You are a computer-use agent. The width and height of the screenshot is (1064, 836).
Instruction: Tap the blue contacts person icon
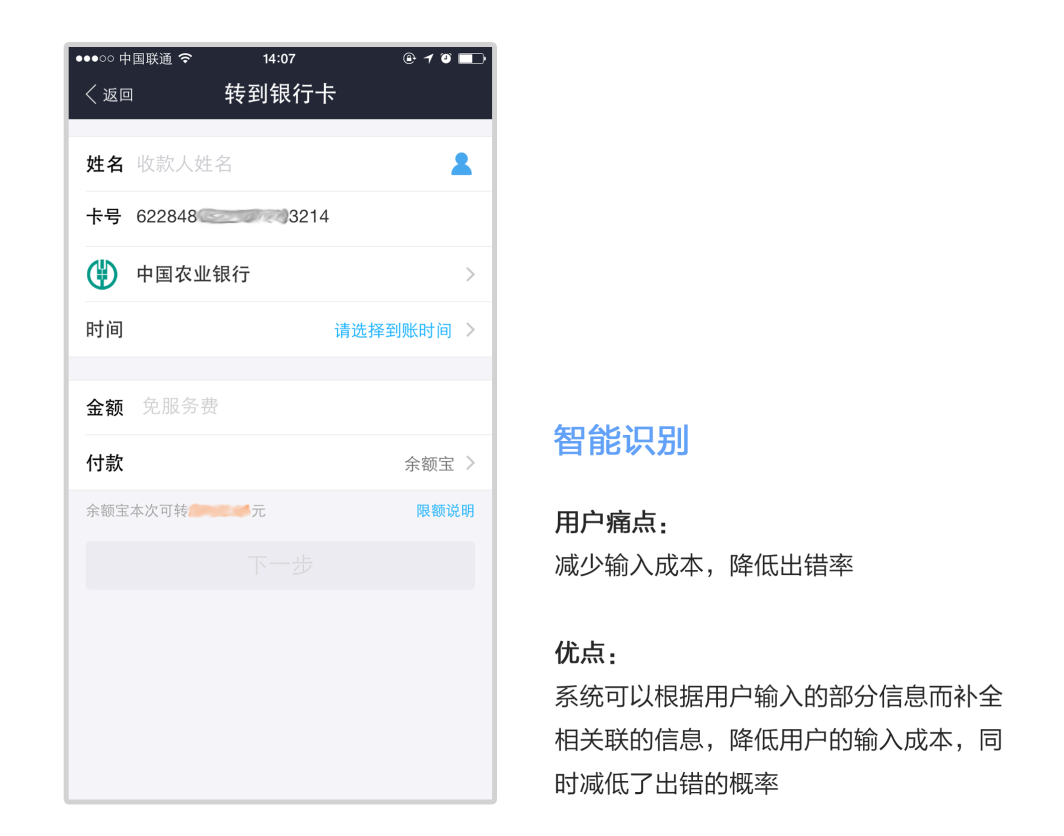pos(461,164)
